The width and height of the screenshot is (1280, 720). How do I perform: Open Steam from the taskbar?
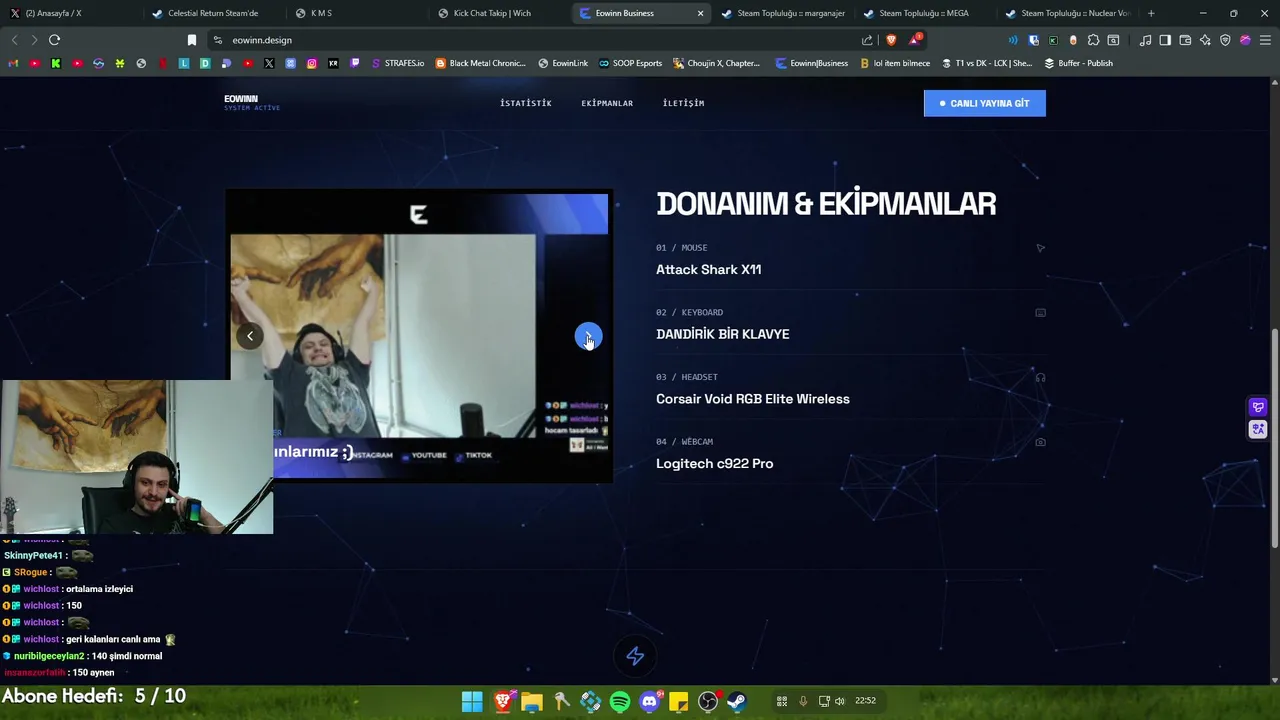(x=737, y=702)
